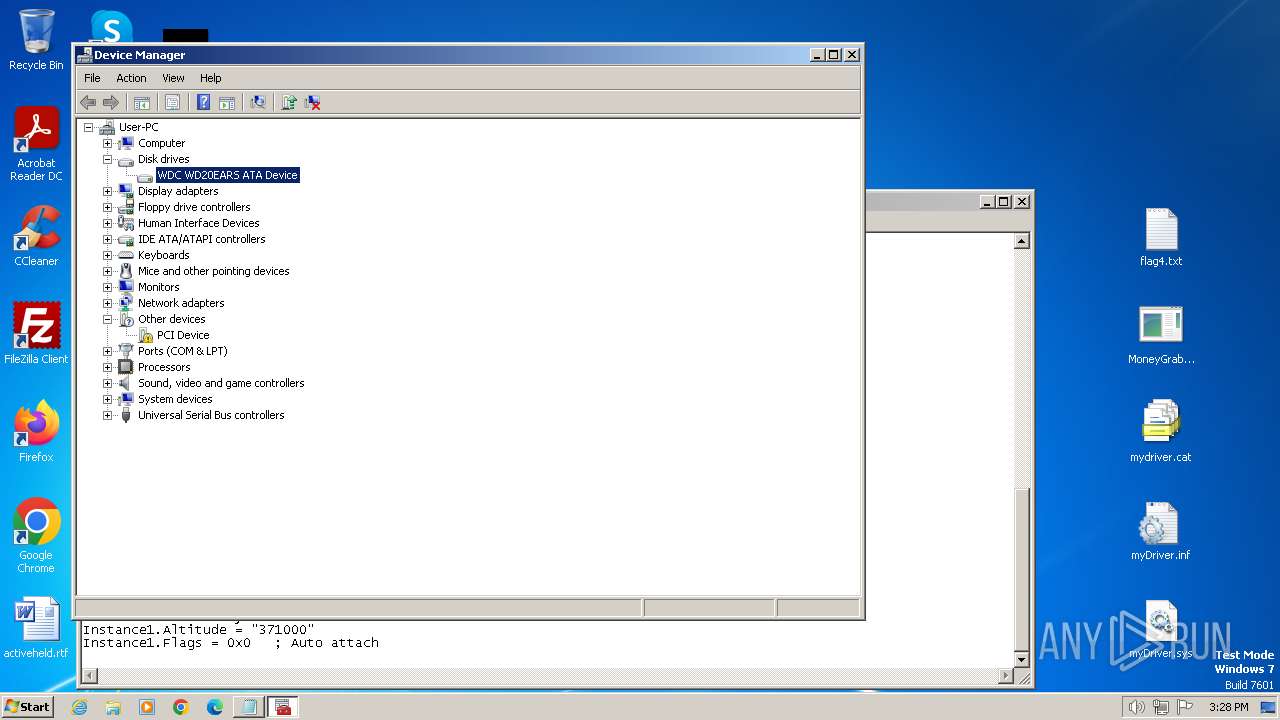Expand the Network adapters category
Image resolution: width=1280 pixels, height=720 pixels.
[x=107, y=303]
